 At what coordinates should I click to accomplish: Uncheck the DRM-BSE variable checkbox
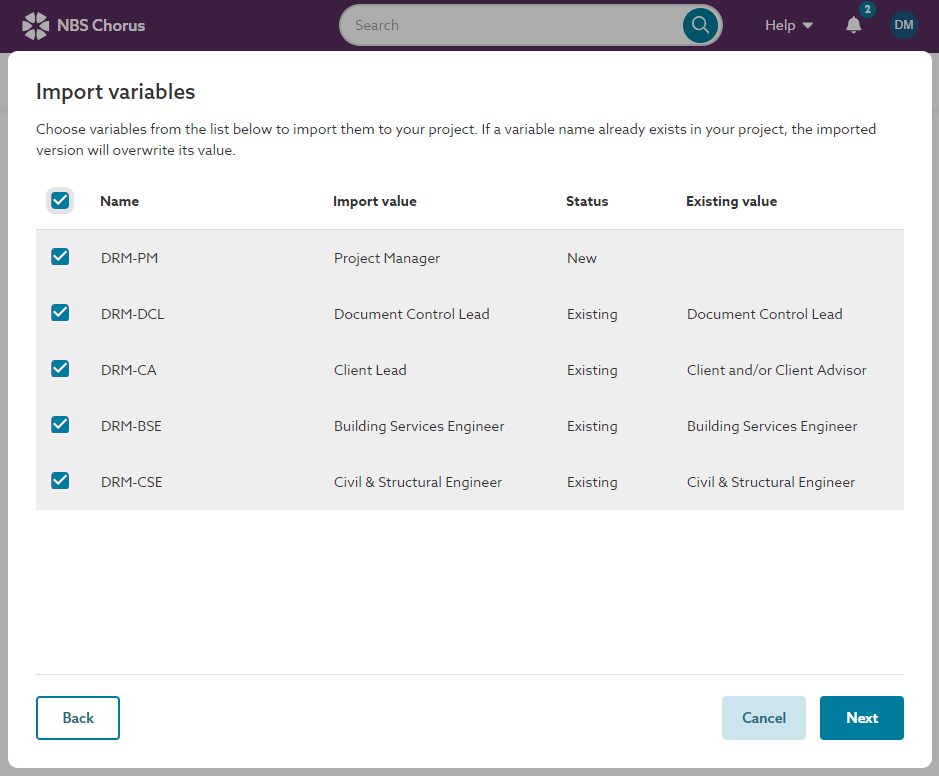pos(60,425)
